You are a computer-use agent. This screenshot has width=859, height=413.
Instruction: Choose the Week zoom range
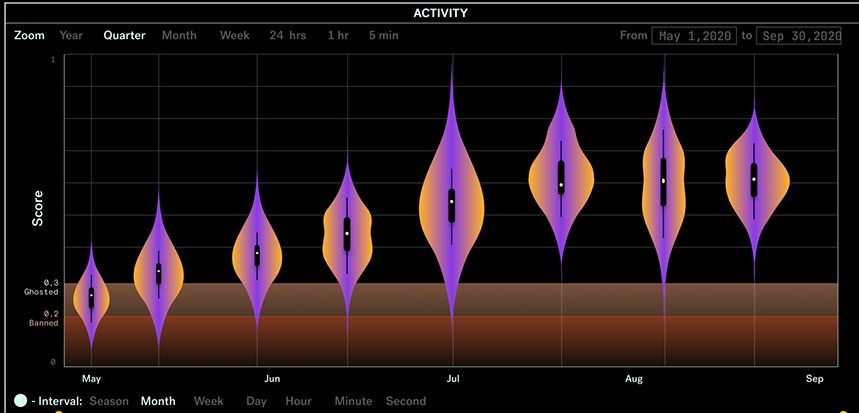click(x=235, y=36)
